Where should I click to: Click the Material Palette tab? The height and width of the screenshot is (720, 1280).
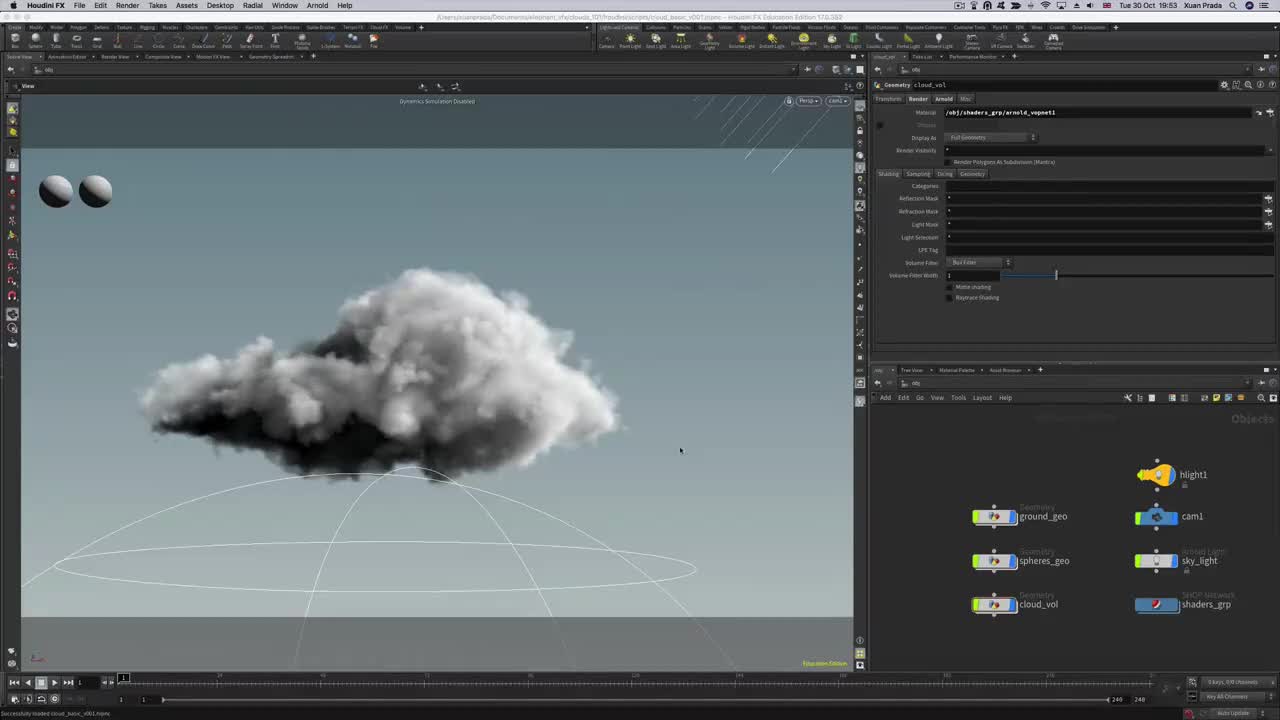pyautogui.click(x=956, y=370)
